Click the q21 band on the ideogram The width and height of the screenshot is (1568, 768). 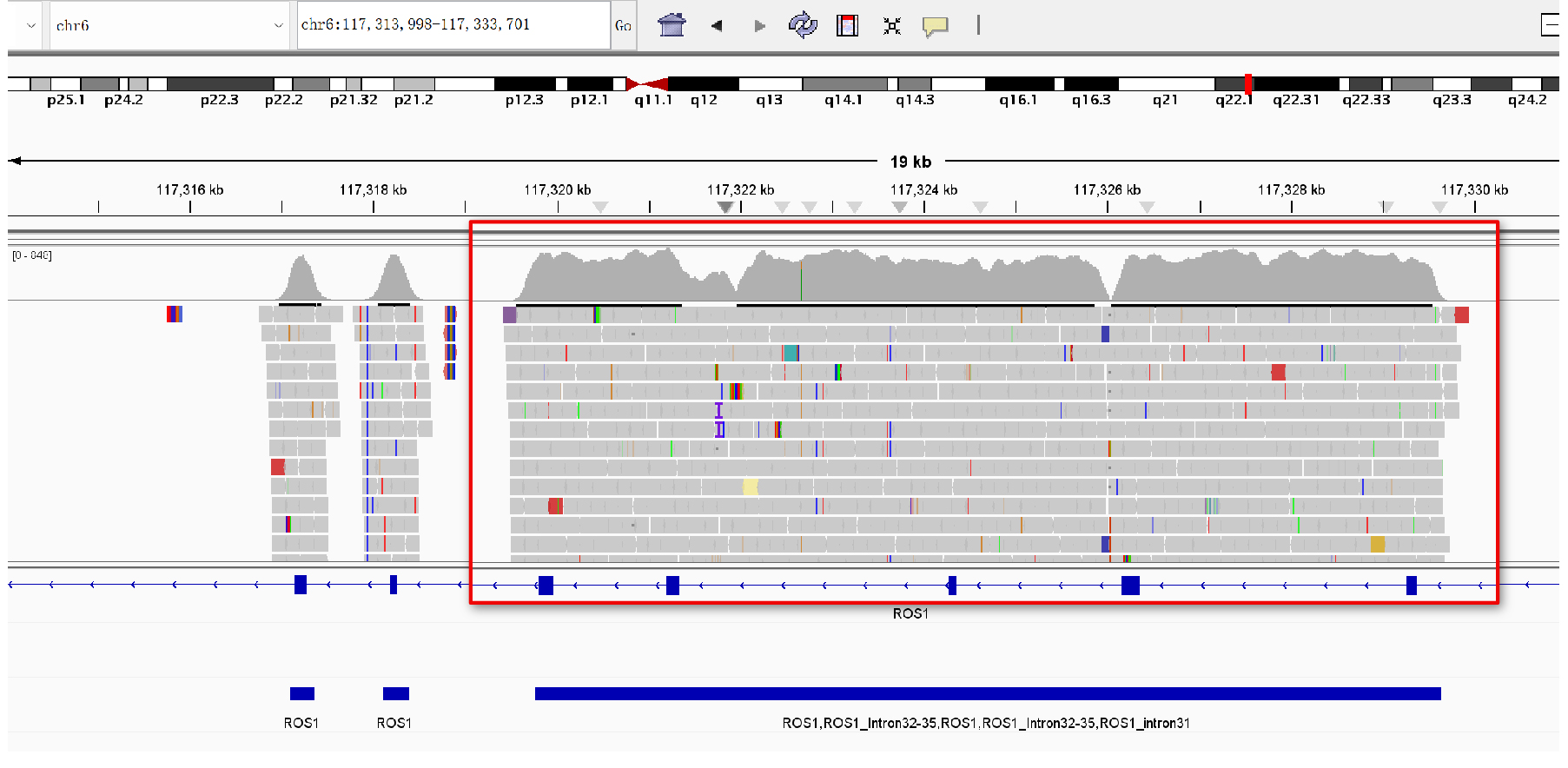point(1165,84)
